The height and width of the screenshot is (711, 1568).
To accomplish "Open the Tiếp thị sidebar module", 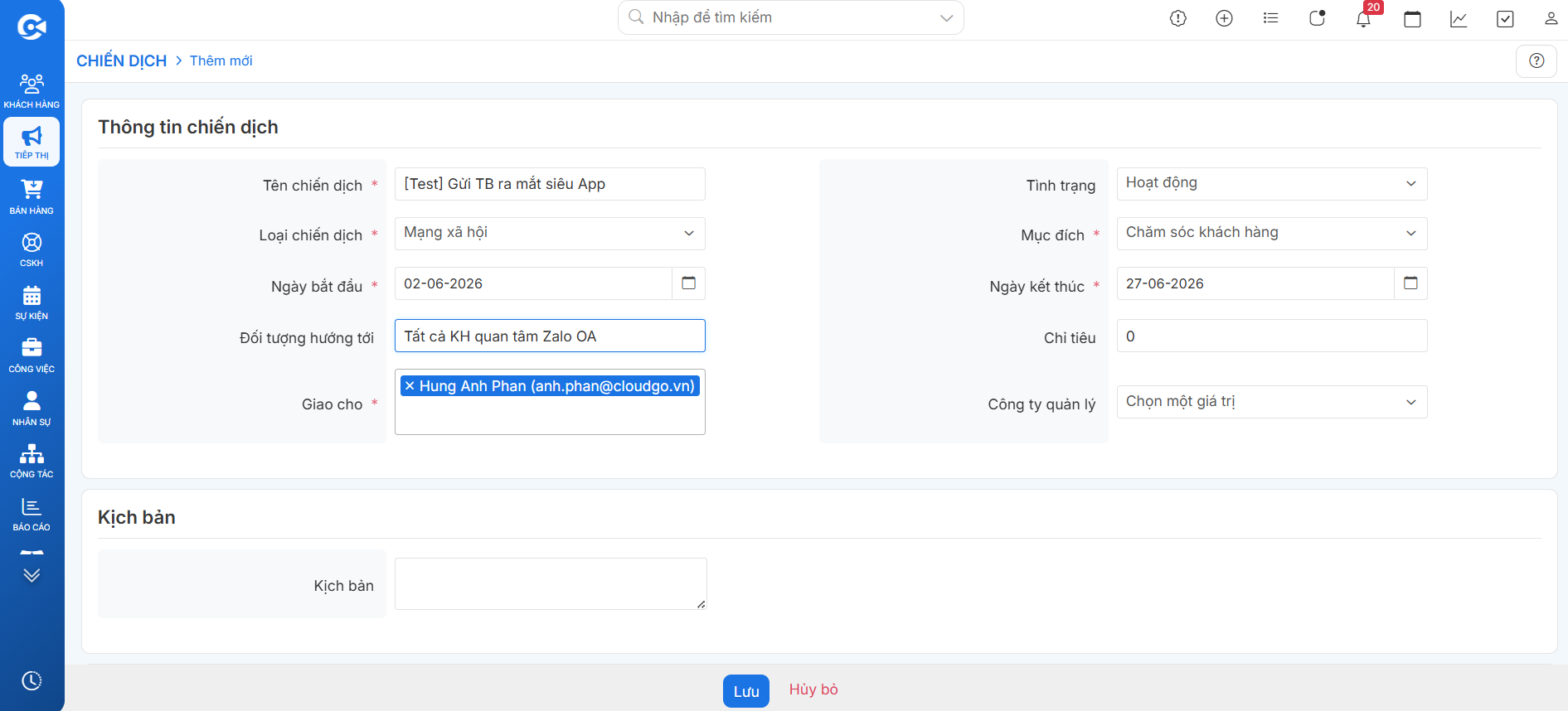I will point(32,142).
